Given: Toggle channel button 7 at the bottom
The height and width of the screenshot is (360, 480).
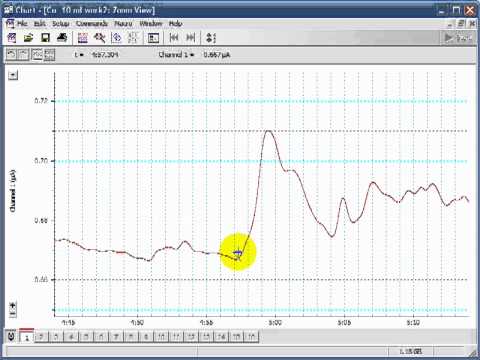Looking at the screenshot, I should [x=116, y=337].
